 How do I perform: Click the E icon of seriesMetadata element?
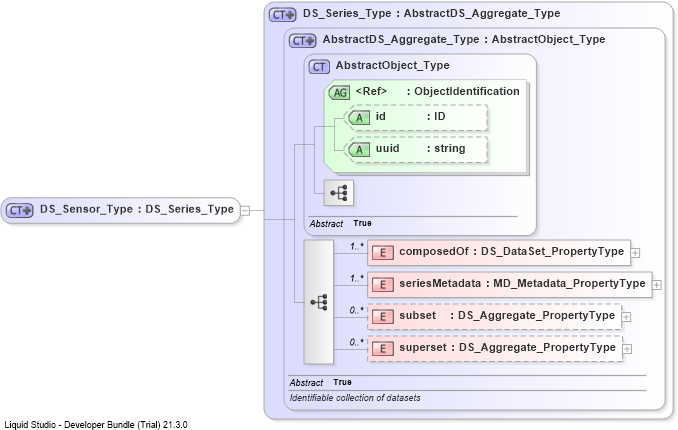(383, 285)
